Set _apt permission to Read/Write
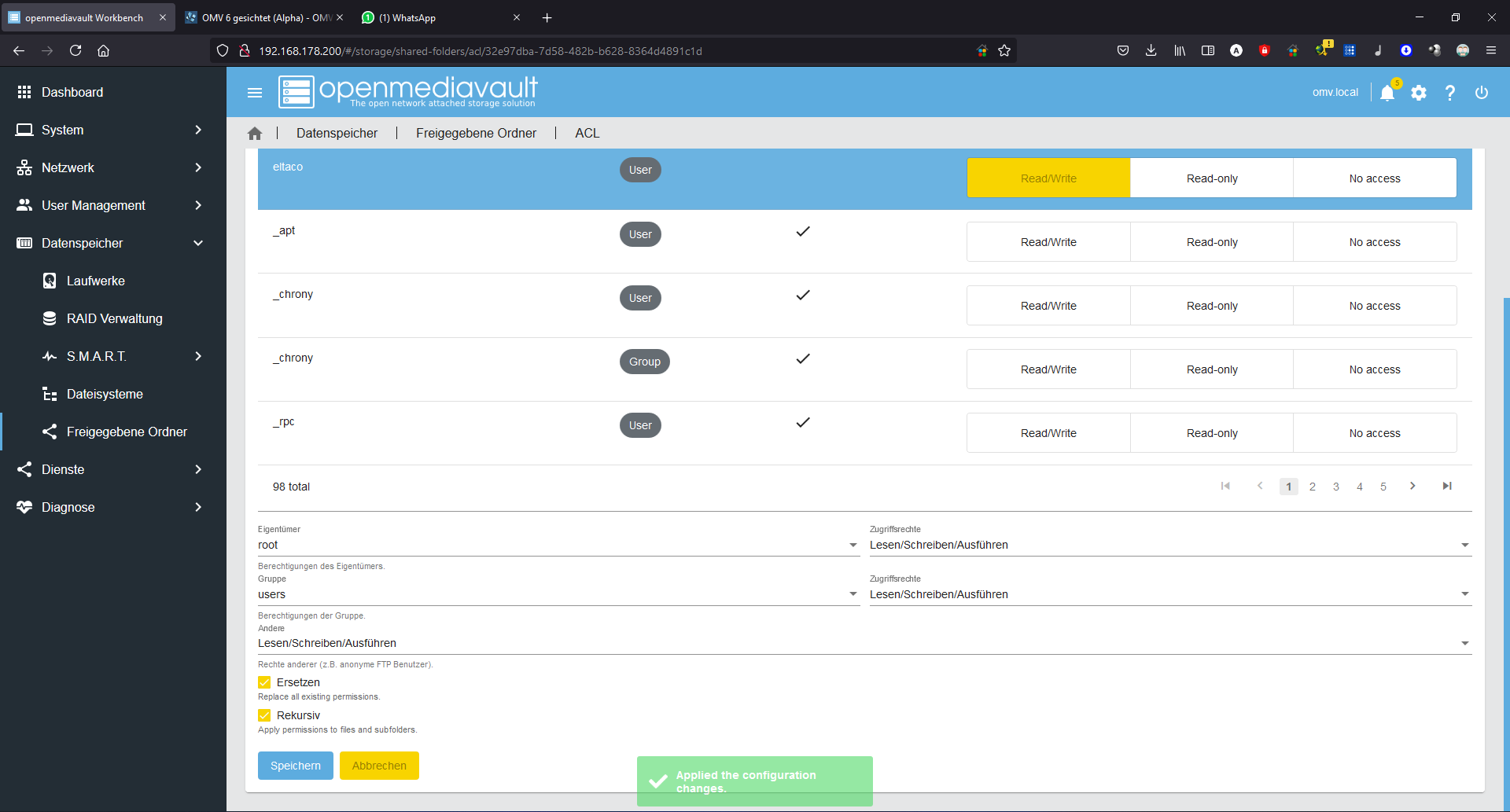The height and width of the screenshot is (812, 1510). pyautogui.click(x=1048, y=242)
